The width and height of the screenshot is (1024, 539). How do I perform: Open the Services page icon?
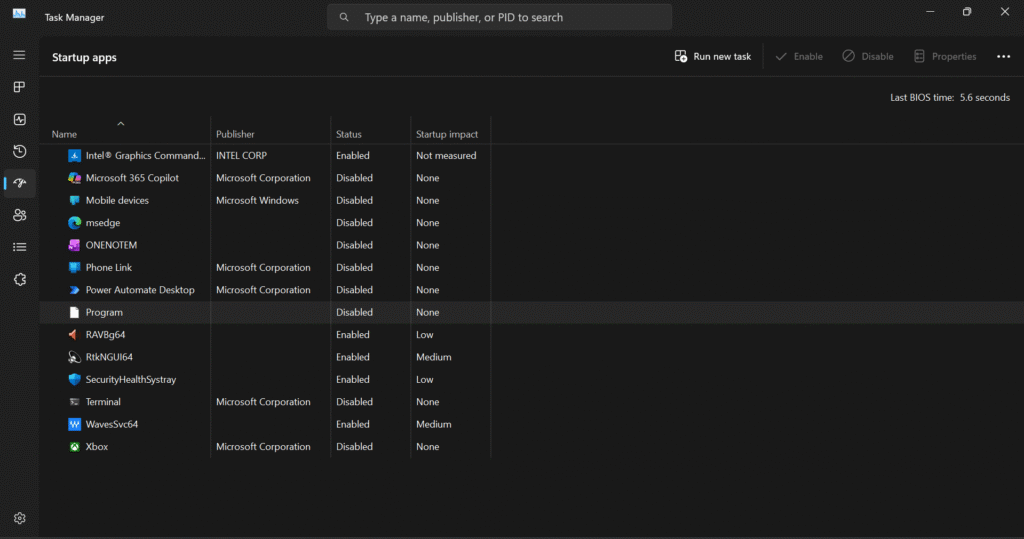[x=19, y=279]
